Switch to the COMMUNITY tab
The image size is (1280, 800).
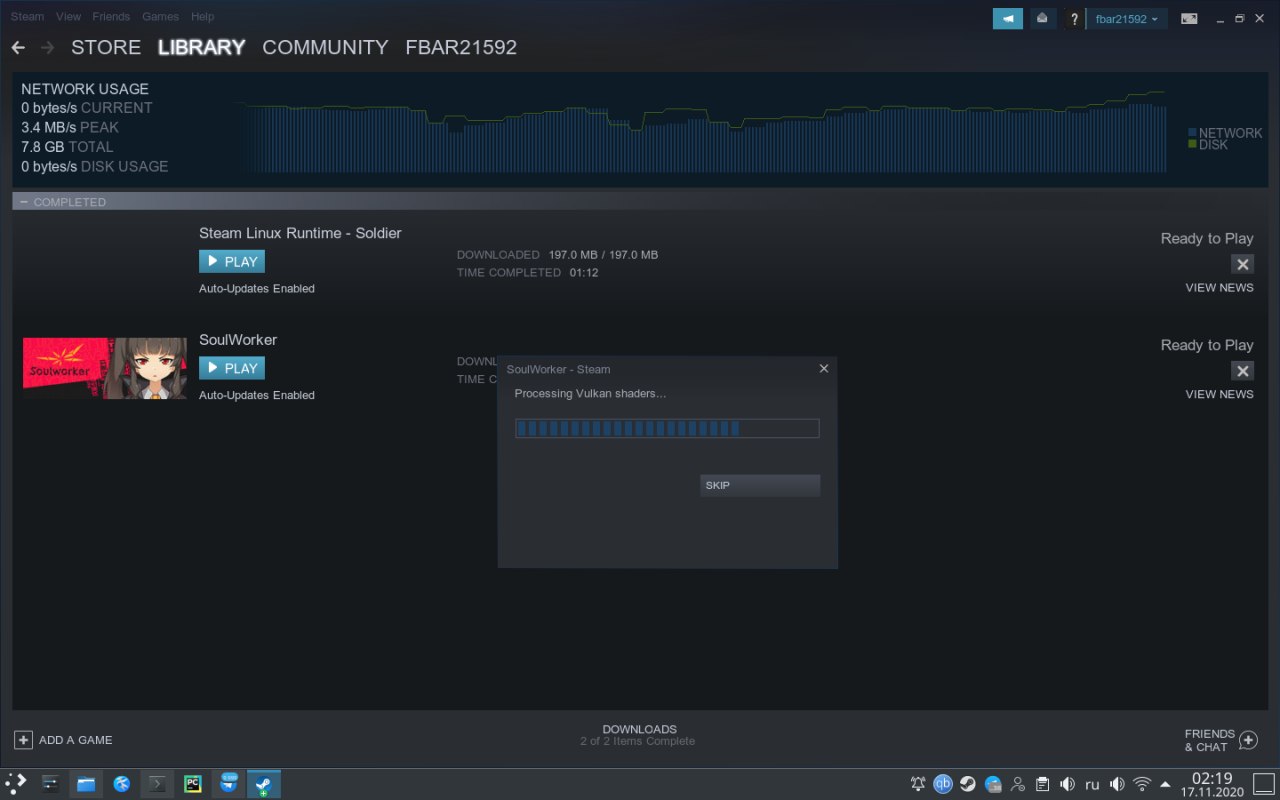pyautogui.click(x=325, y=47)
